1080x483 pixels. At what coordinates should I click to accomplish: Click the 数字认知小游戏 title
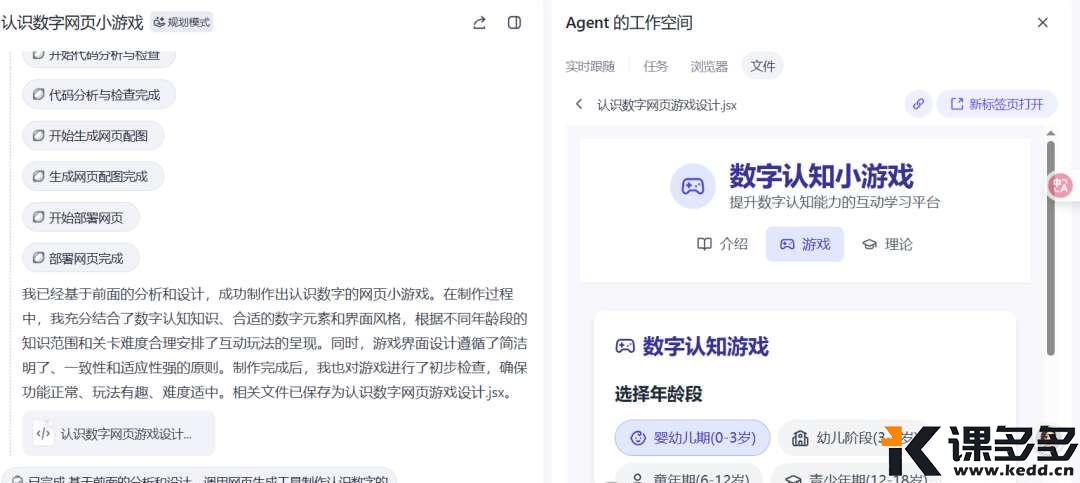(821, 176)
